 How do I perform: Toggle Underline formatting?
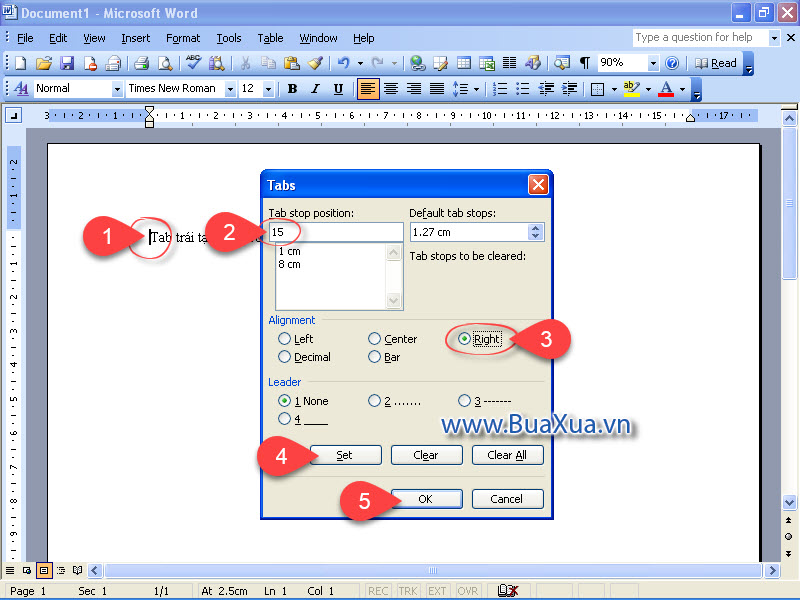[x=338, y=89]
